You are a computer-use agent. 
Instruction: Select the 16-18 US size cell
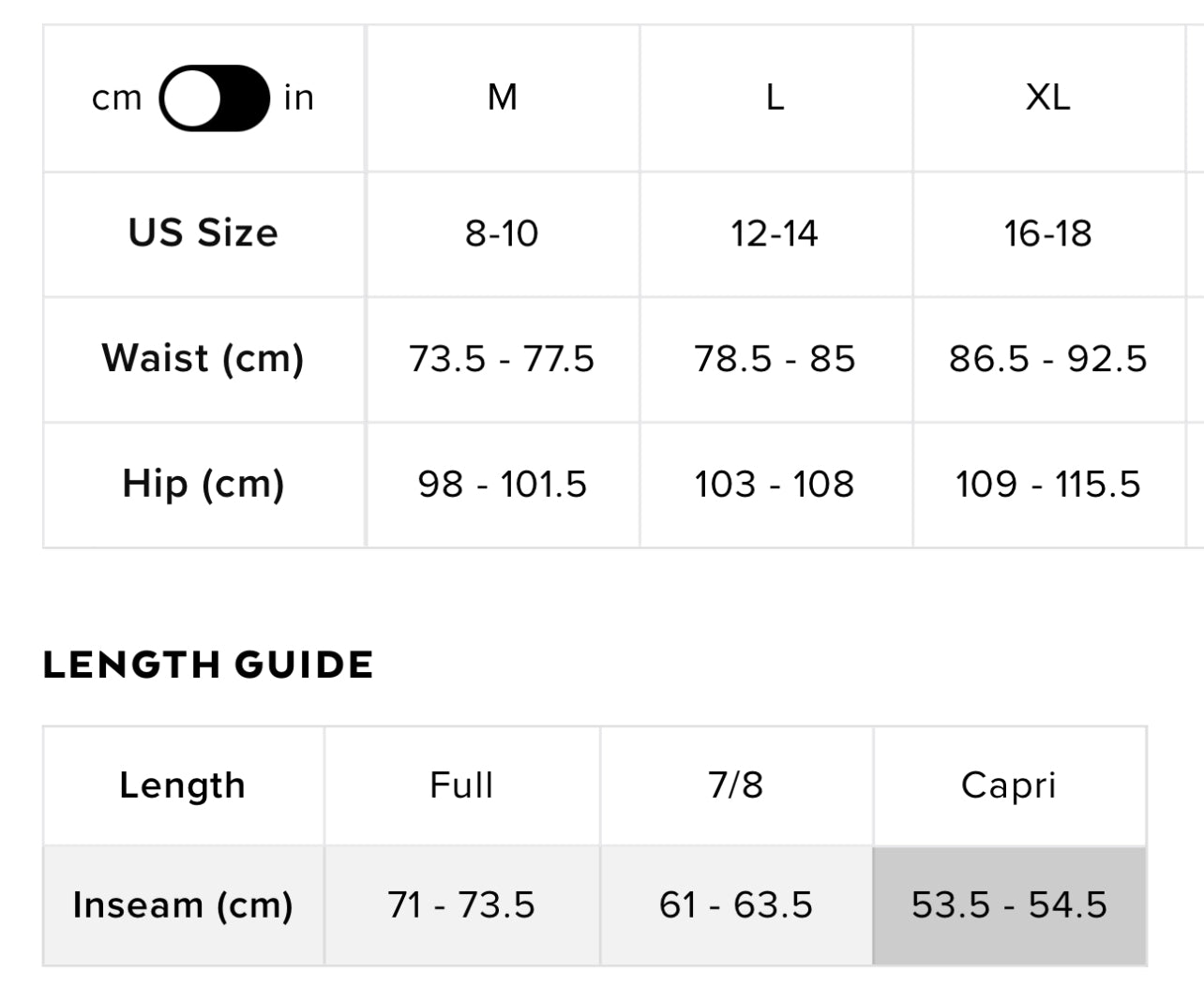1047,233
